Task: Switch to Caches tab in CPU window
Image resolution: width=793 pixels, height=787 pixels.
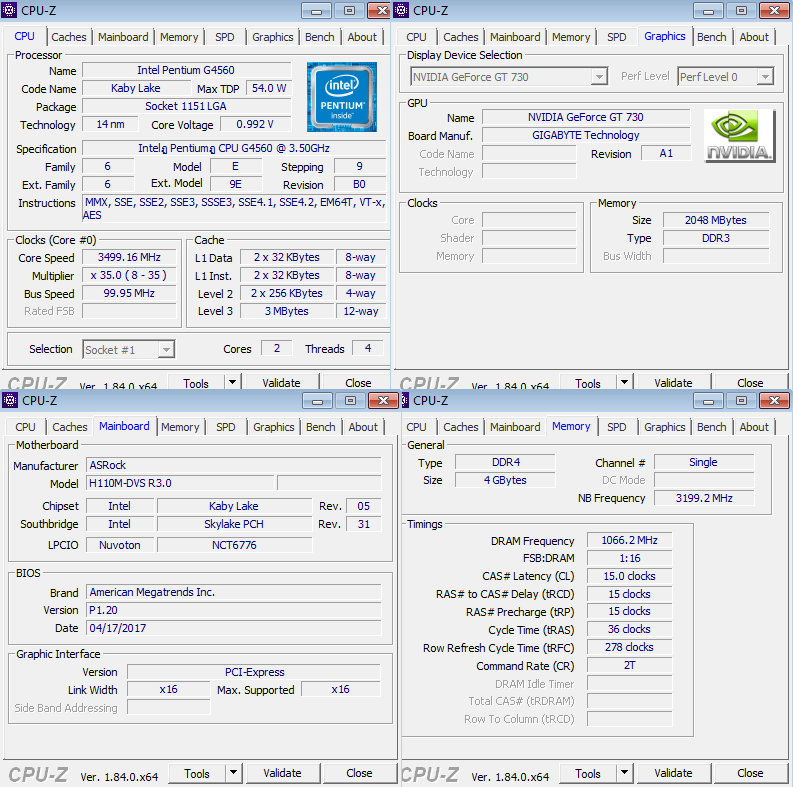Action: [x=69, y=37]
